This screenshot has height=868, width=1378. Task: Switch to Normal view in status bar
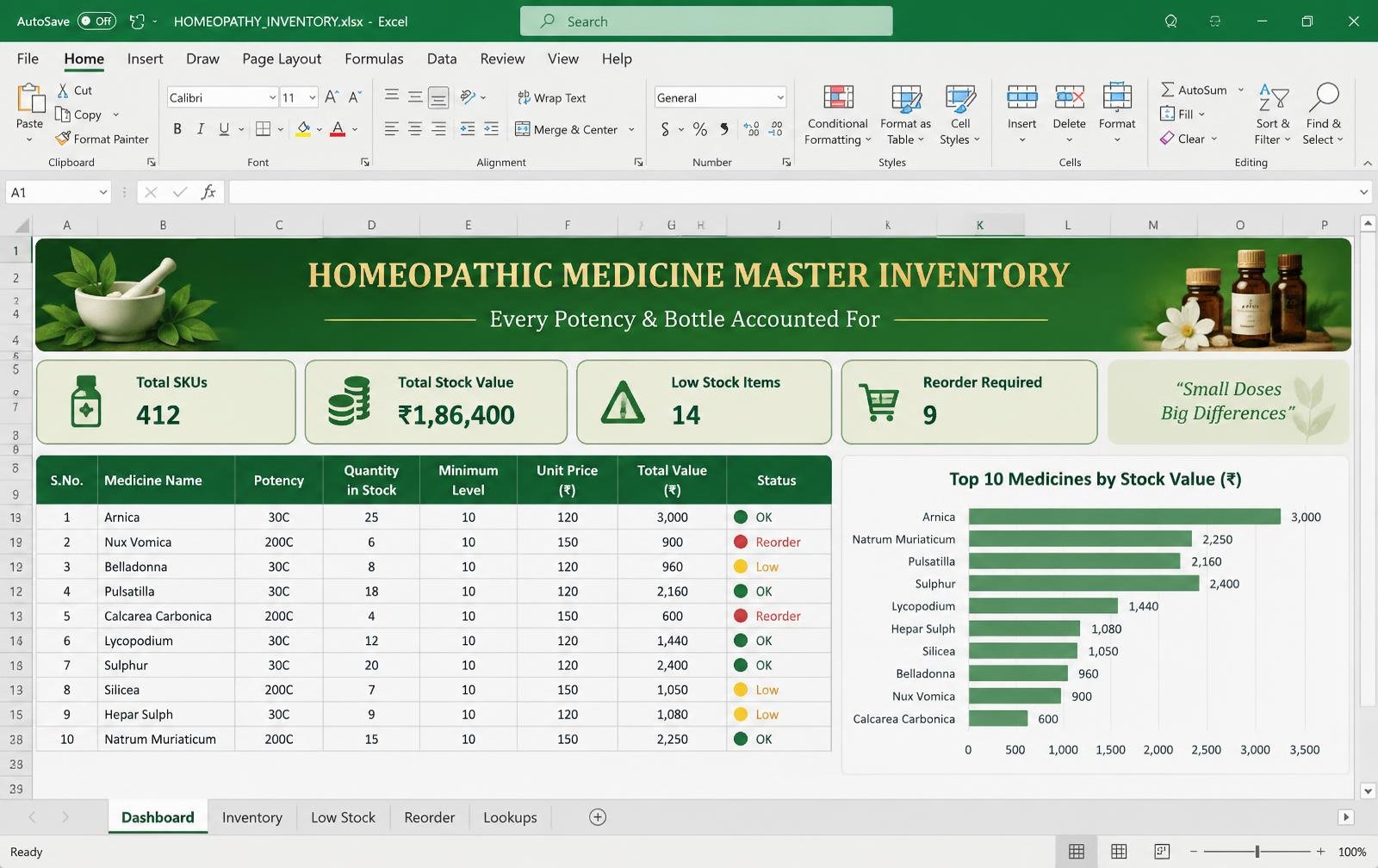(1077, 852)
